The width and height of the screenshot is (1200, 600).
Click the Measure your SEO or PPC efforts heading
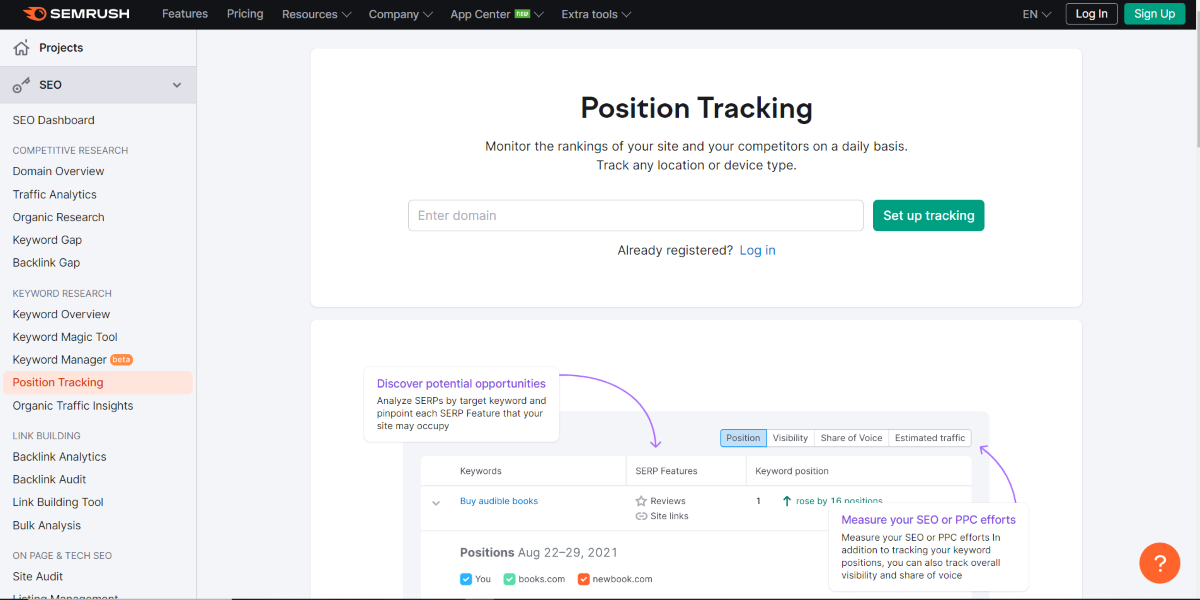pyautogui.click(x=928, y=520)
